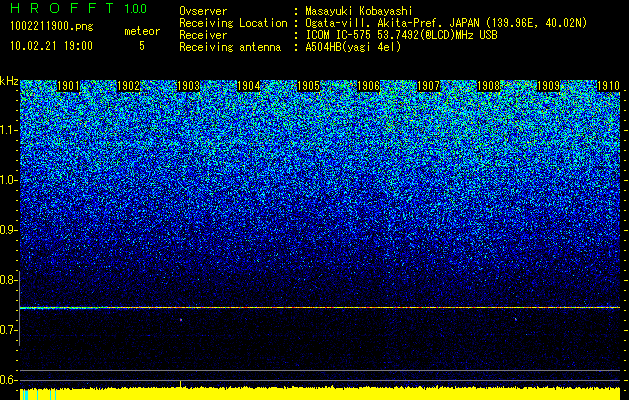Click the 0.9 frequency axis tick

8,230
